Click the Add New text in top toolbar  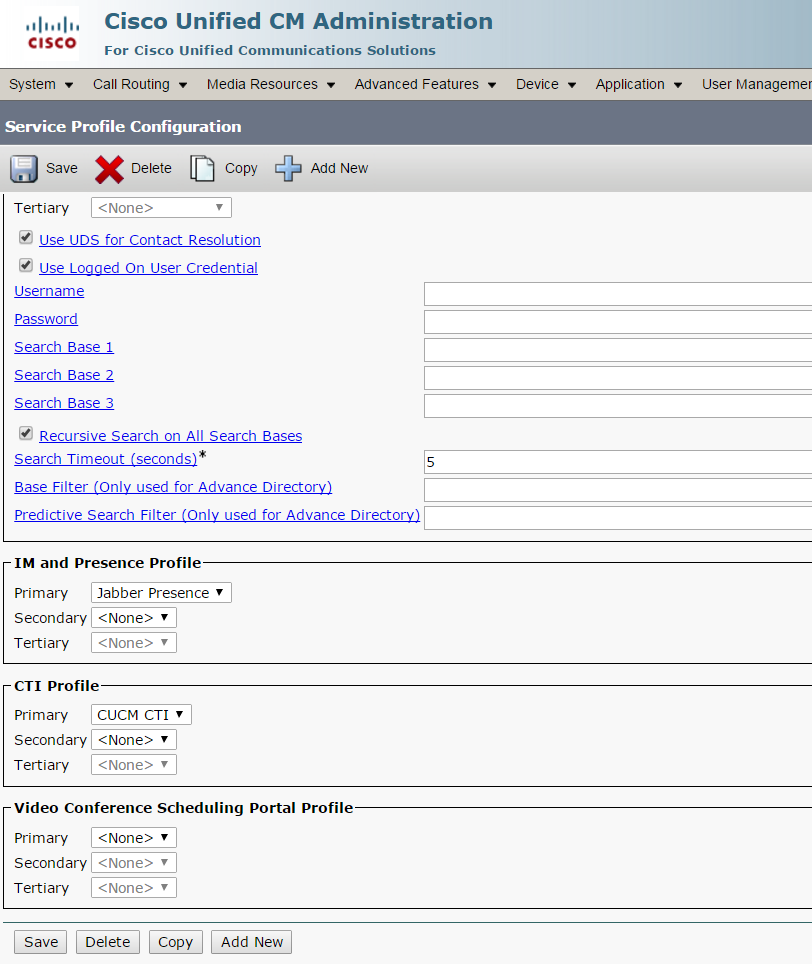(x=339, y=168)
